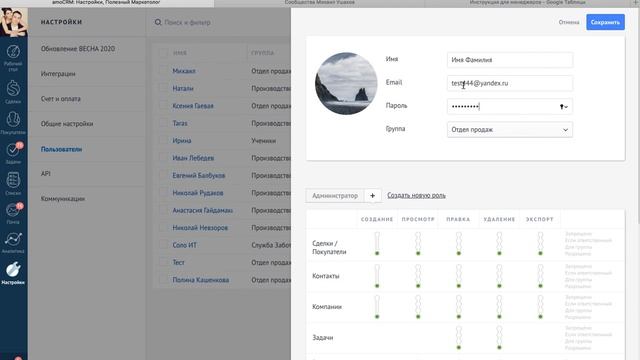Adjust the Контакты Удаление permission slider
The height and width of the screenshot is (360, 640).
tap(499, 276)
